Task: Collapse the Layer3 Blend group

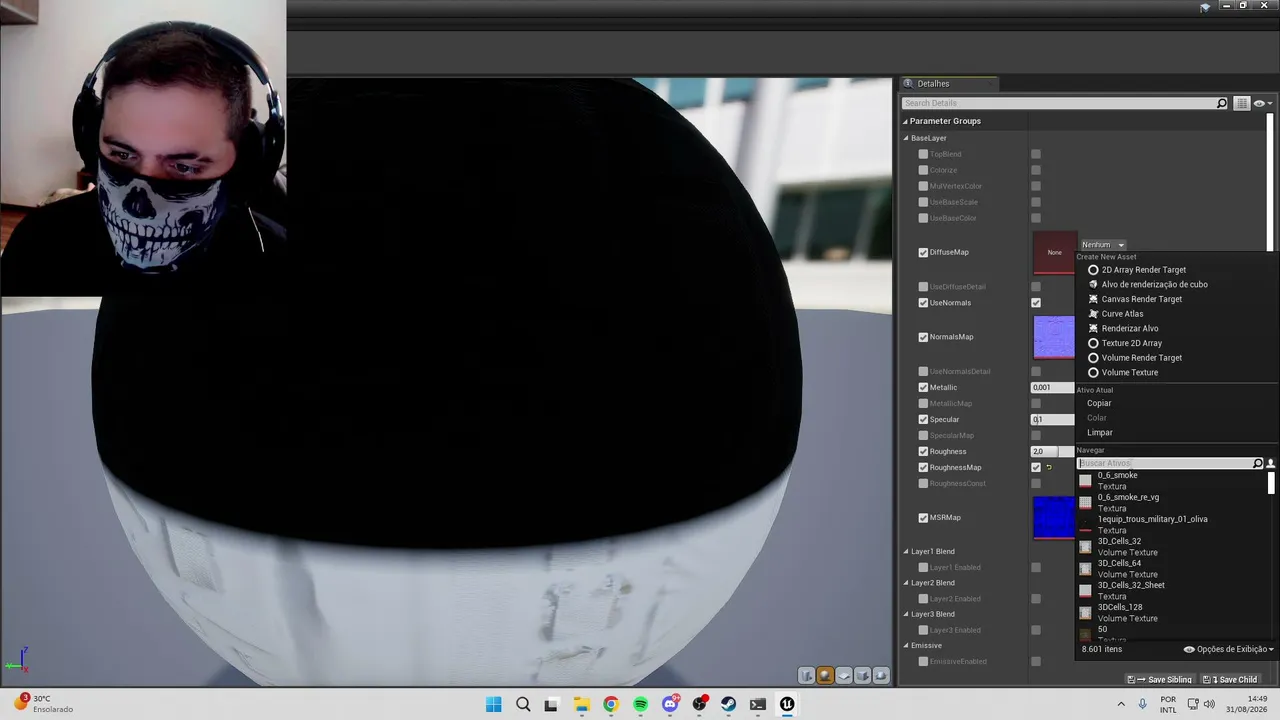Action: click(907, 614)
